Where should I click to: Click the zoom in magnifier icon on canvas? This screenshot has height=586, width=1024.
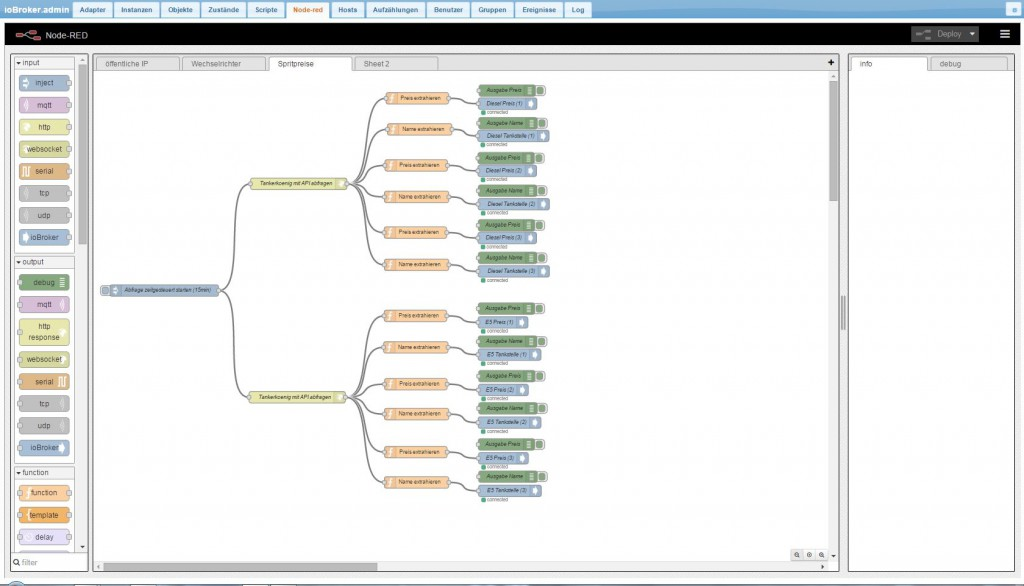tap(822, 555)
